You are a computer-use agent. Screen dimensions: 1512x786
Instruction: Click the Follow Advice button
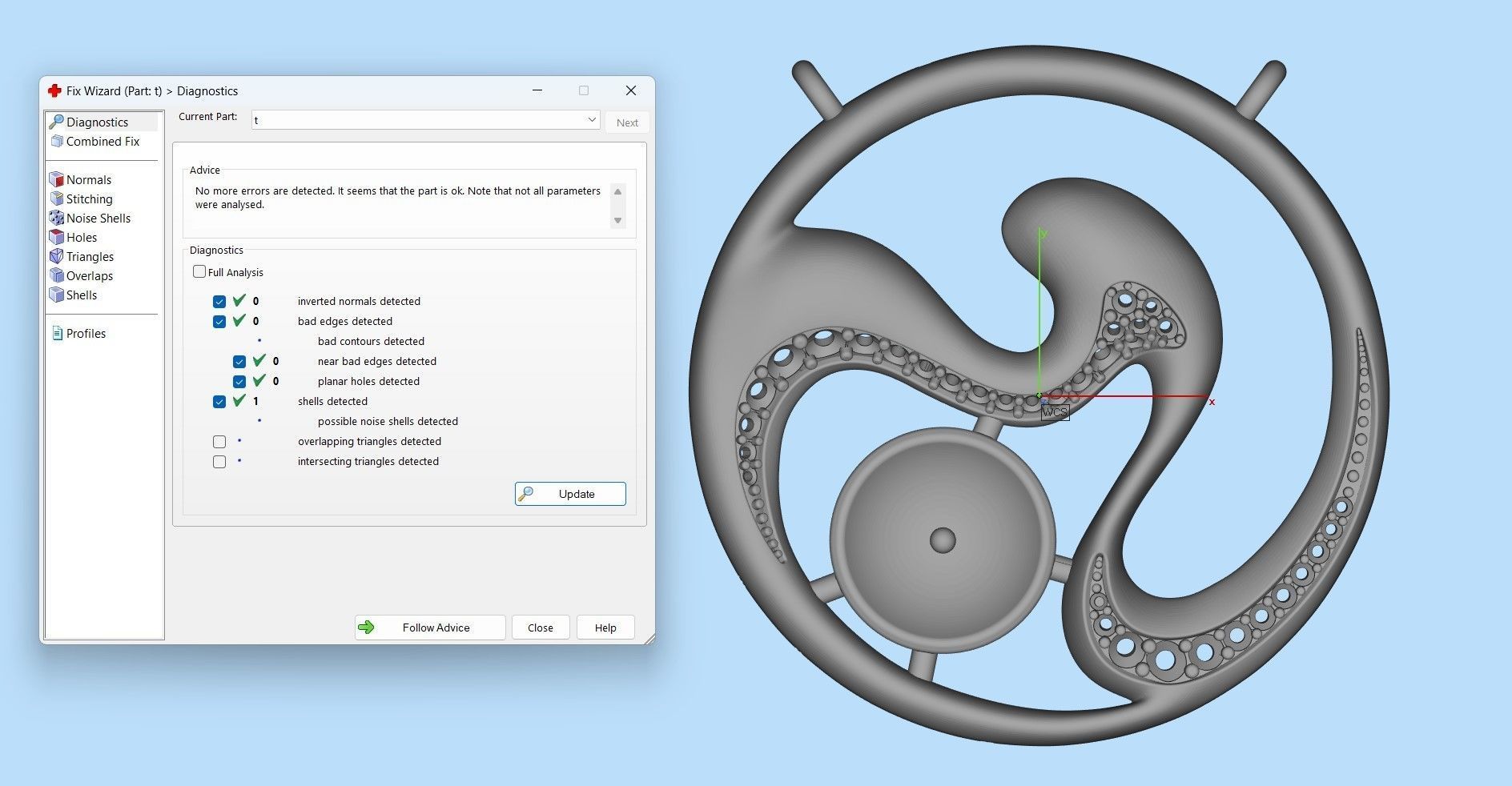tap(430, 628)
